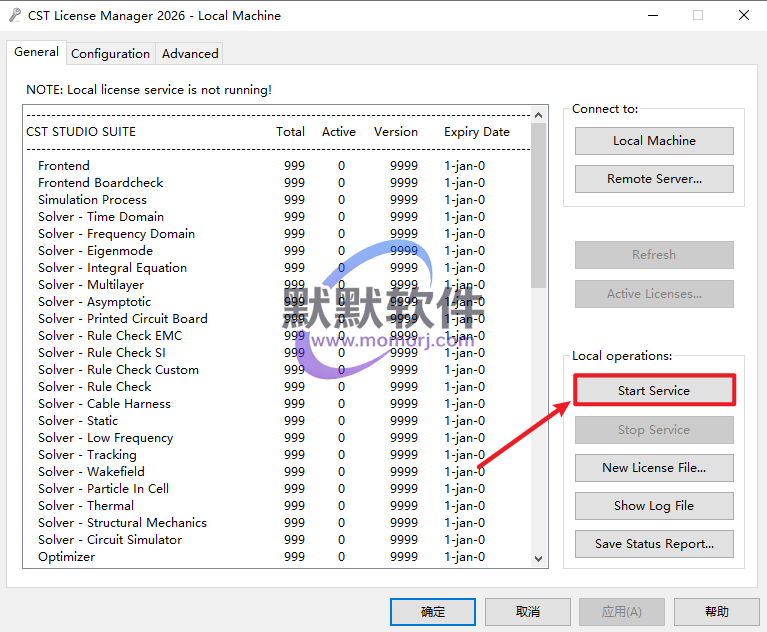
Task: Click the 帮助 help button
Action: coord(716,611)
